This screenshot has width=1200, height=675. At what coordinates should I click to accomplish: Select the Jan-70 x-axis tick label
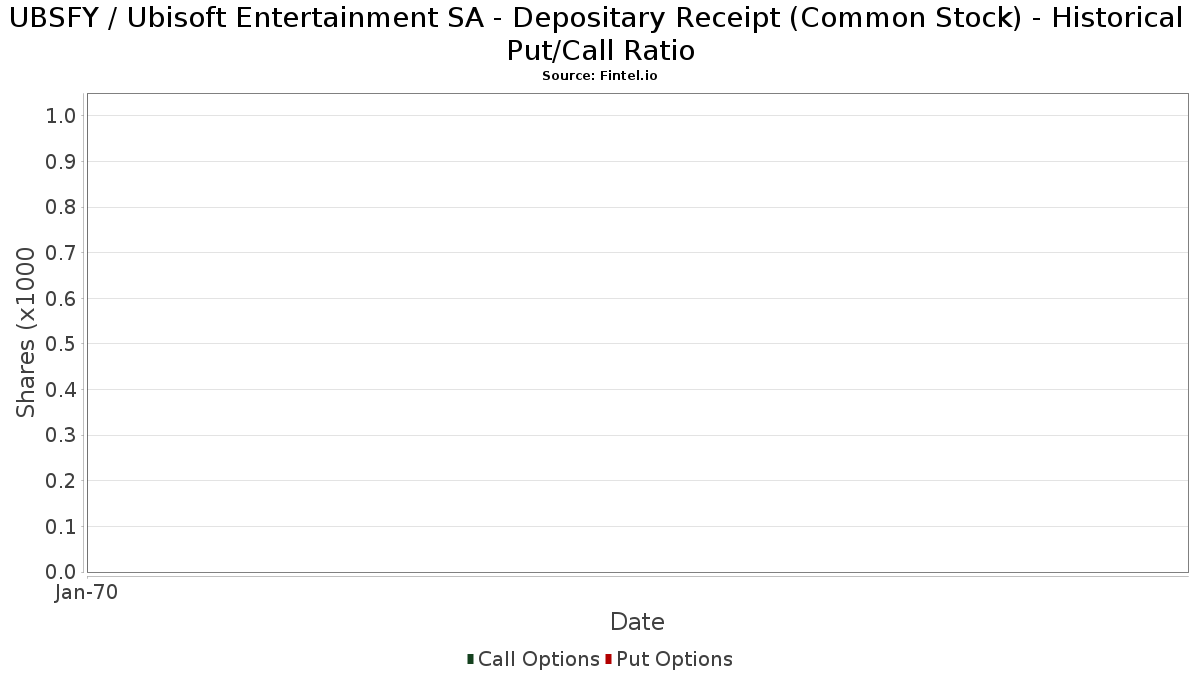(x=86, y=593)
